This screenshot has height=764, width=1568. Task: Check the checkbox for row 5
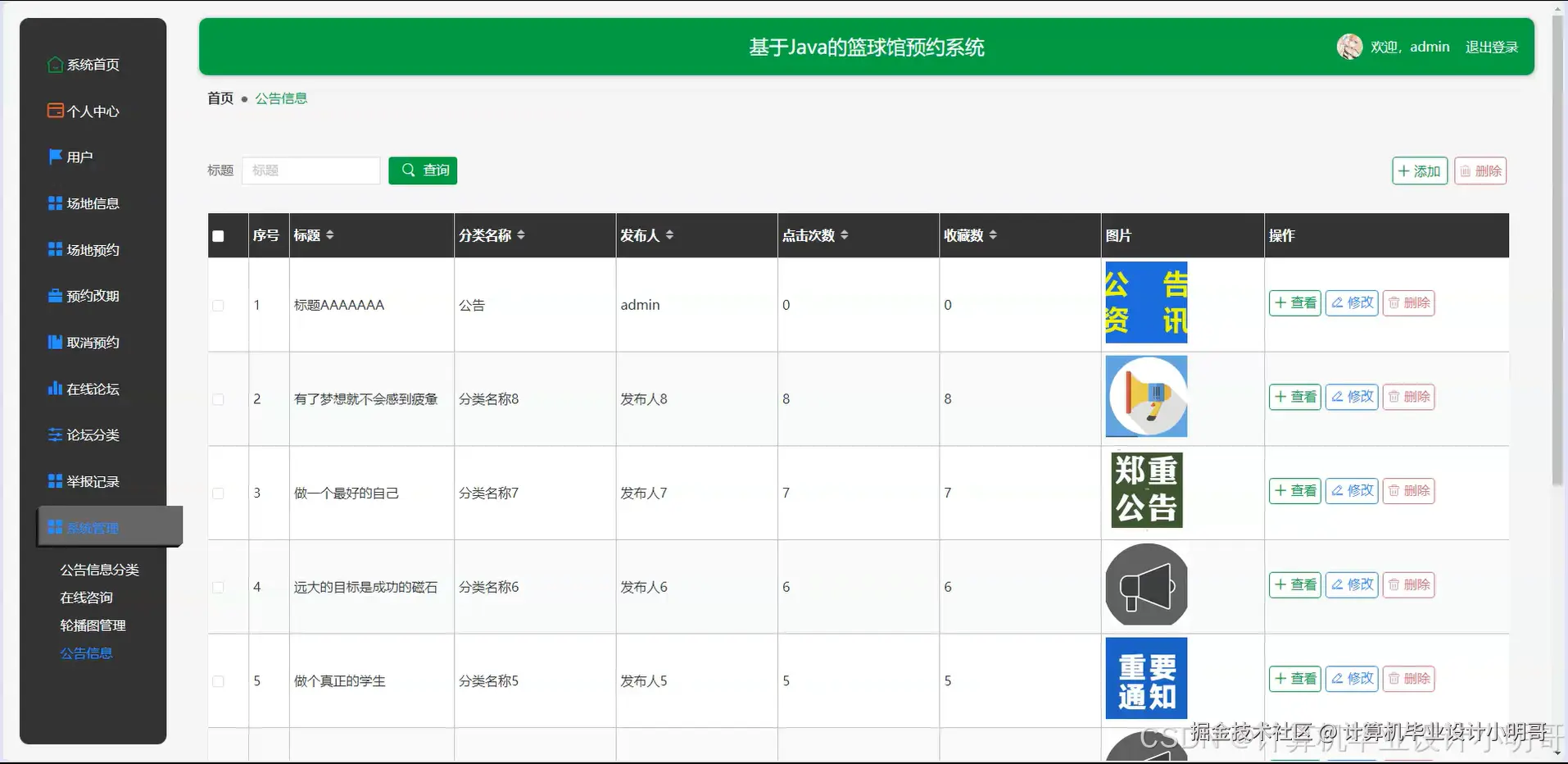coord(218,680)
